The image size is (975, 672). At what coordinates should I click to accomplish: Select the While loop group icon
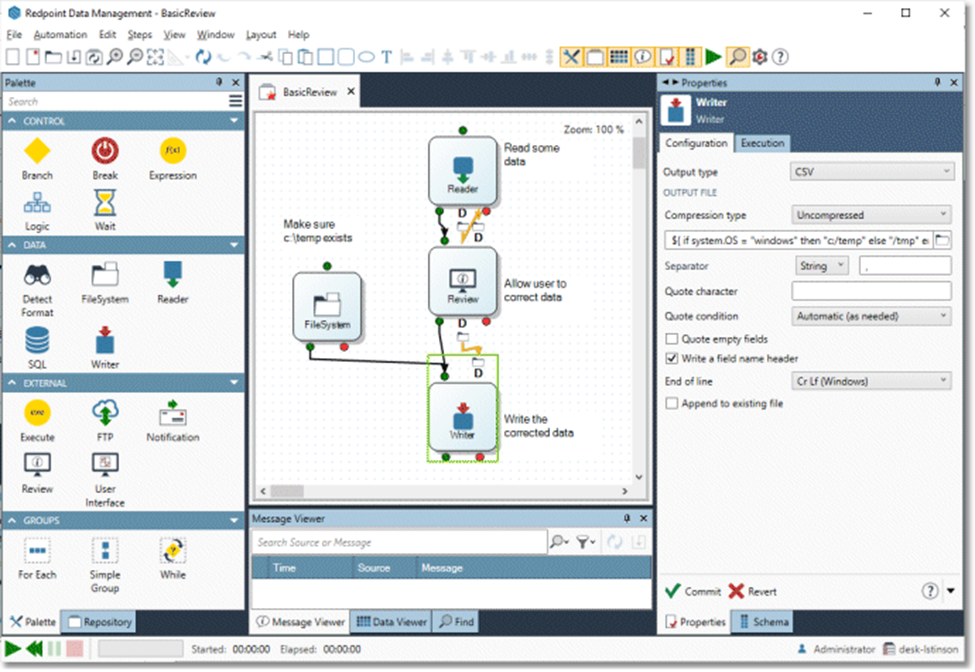(172, 551)
